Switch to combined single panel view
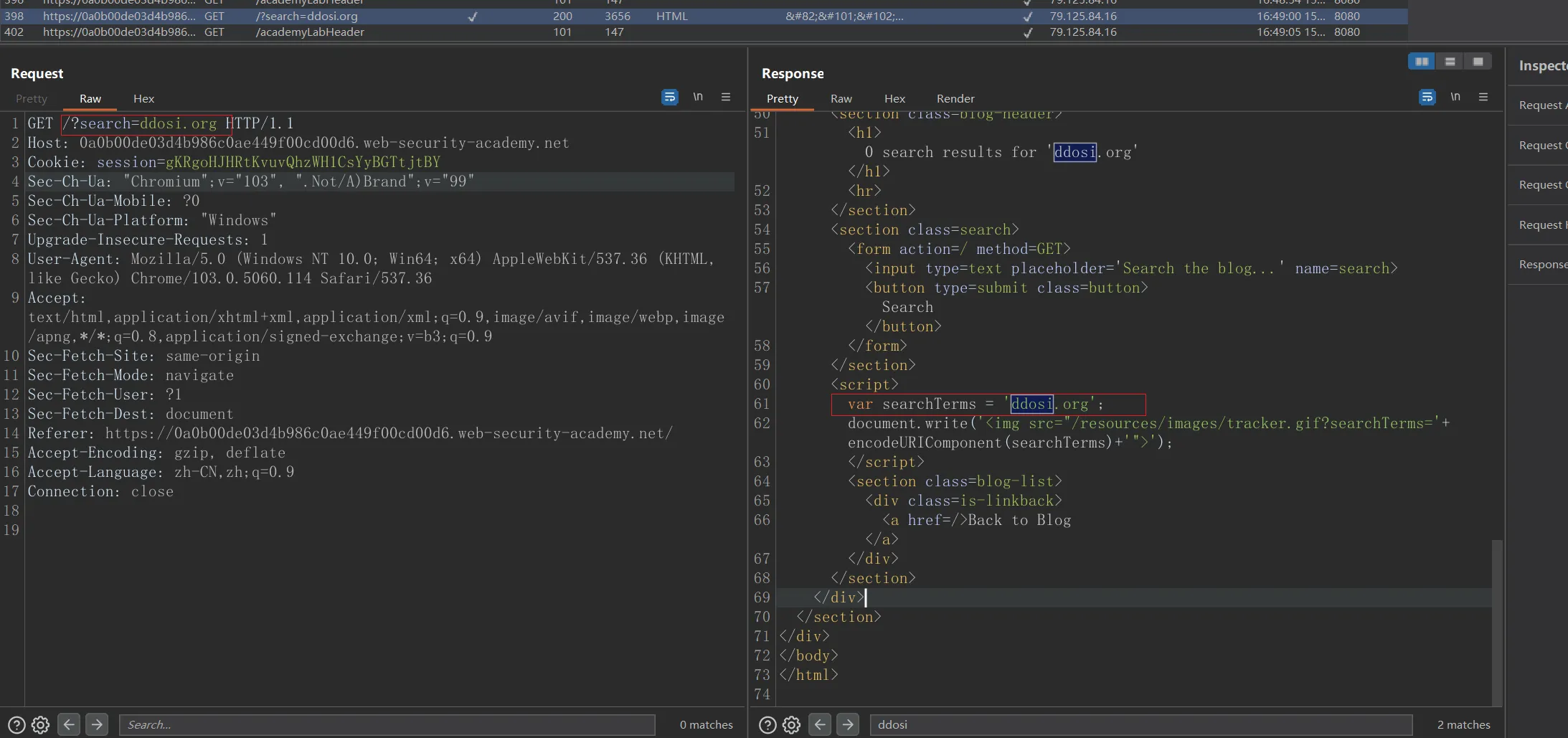The width and height of the screenshot is (1568, 738). point(1478,62)
